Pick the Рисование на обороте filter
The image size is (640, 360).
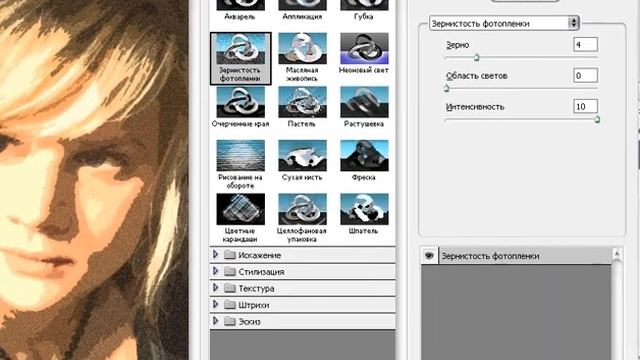point(240,156)
